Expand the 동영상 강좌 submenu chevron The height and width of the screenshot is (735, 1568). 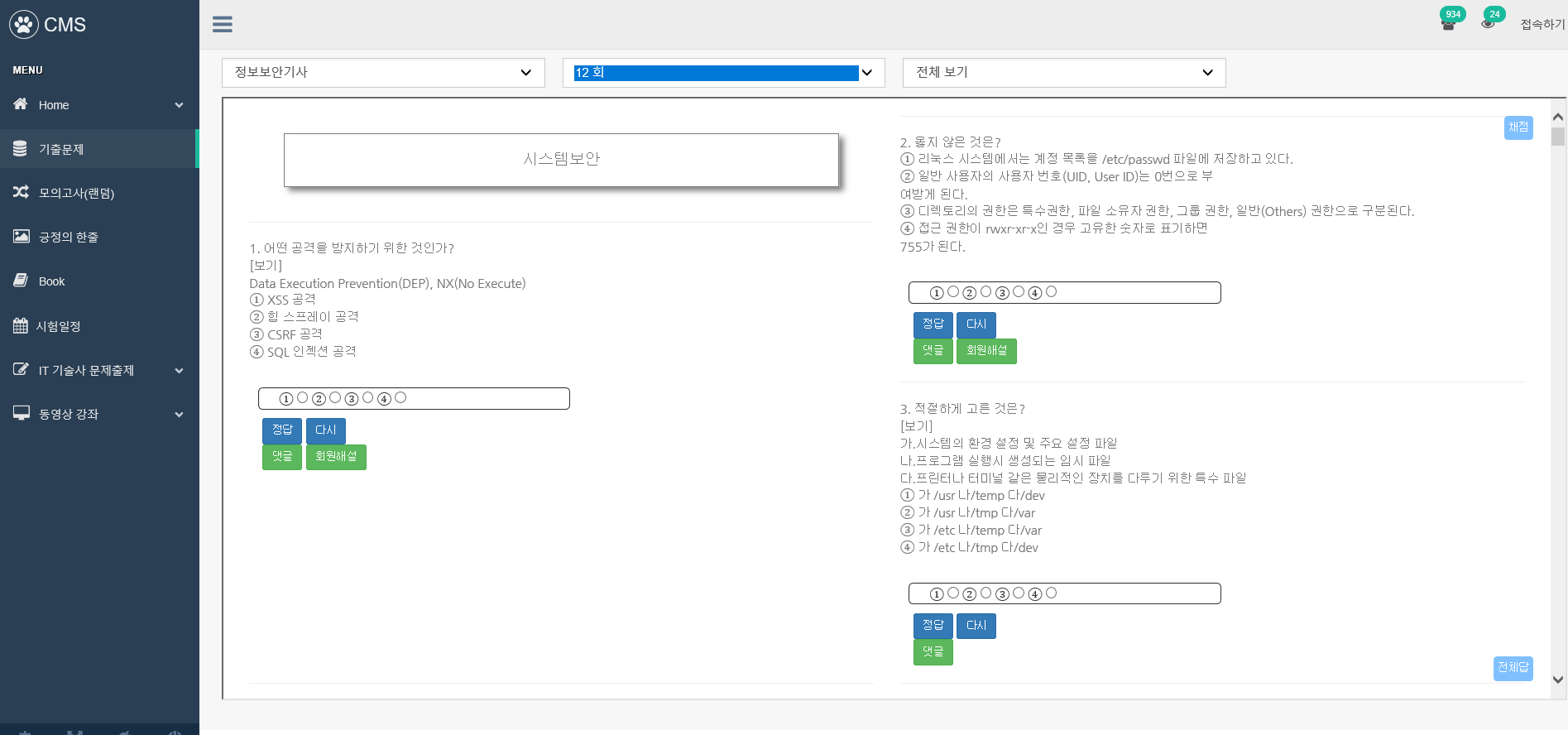pos(179,415)
